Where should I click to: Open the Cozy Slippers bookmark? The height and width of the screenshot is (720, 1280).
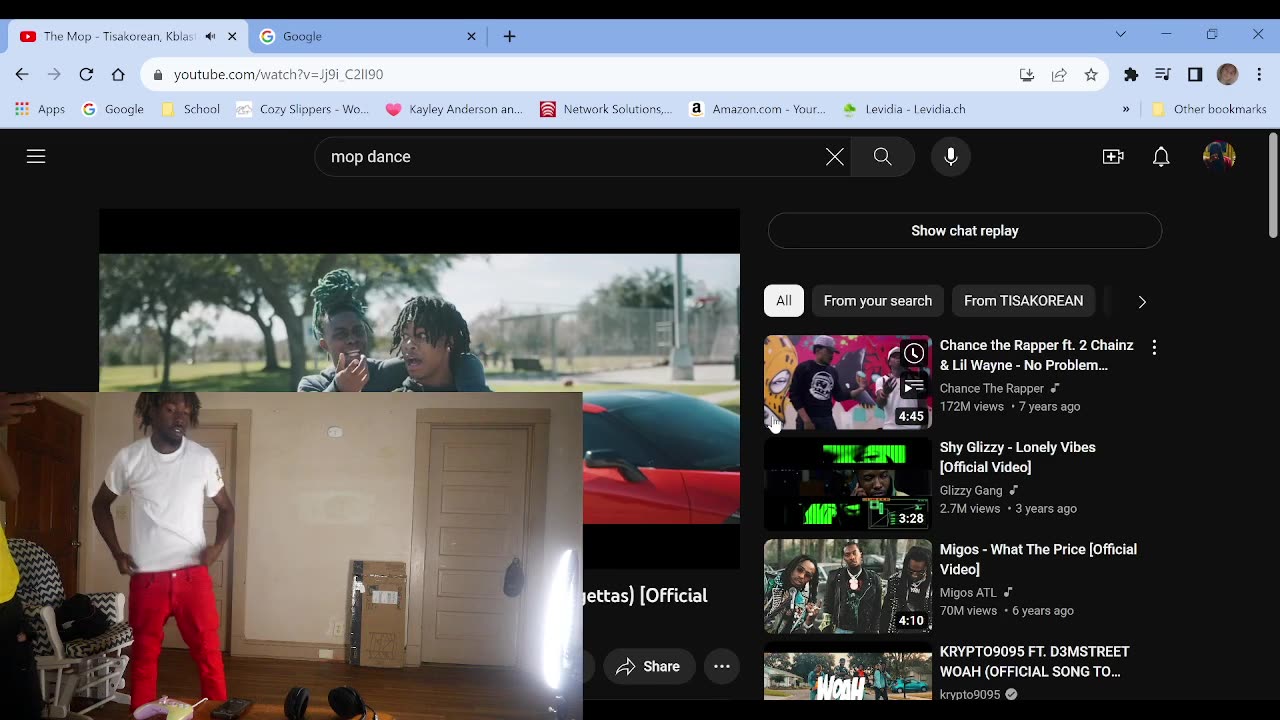coord(303,109)
